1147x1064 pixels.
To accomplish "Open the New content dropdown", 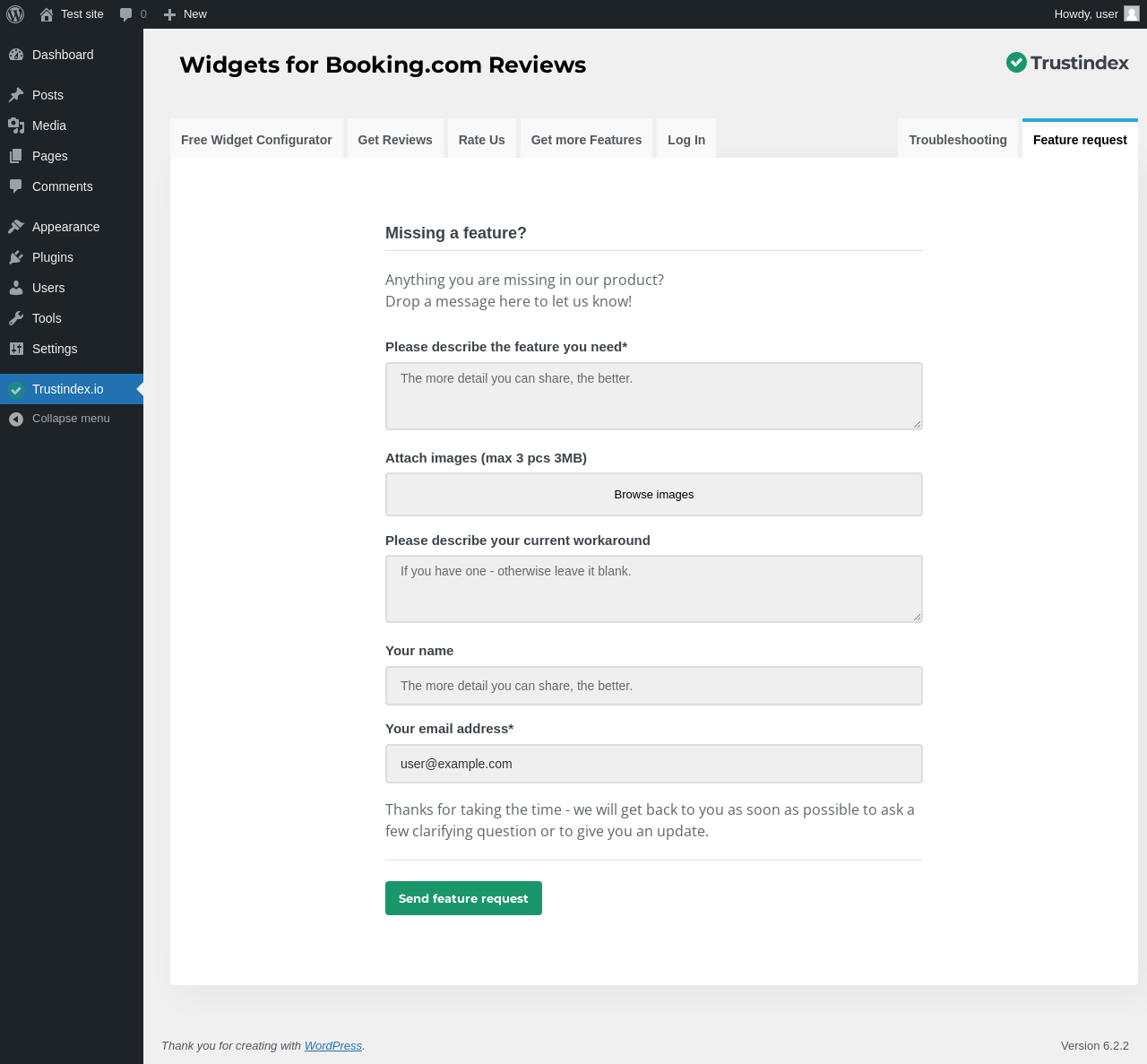I will tap(185, 14).
